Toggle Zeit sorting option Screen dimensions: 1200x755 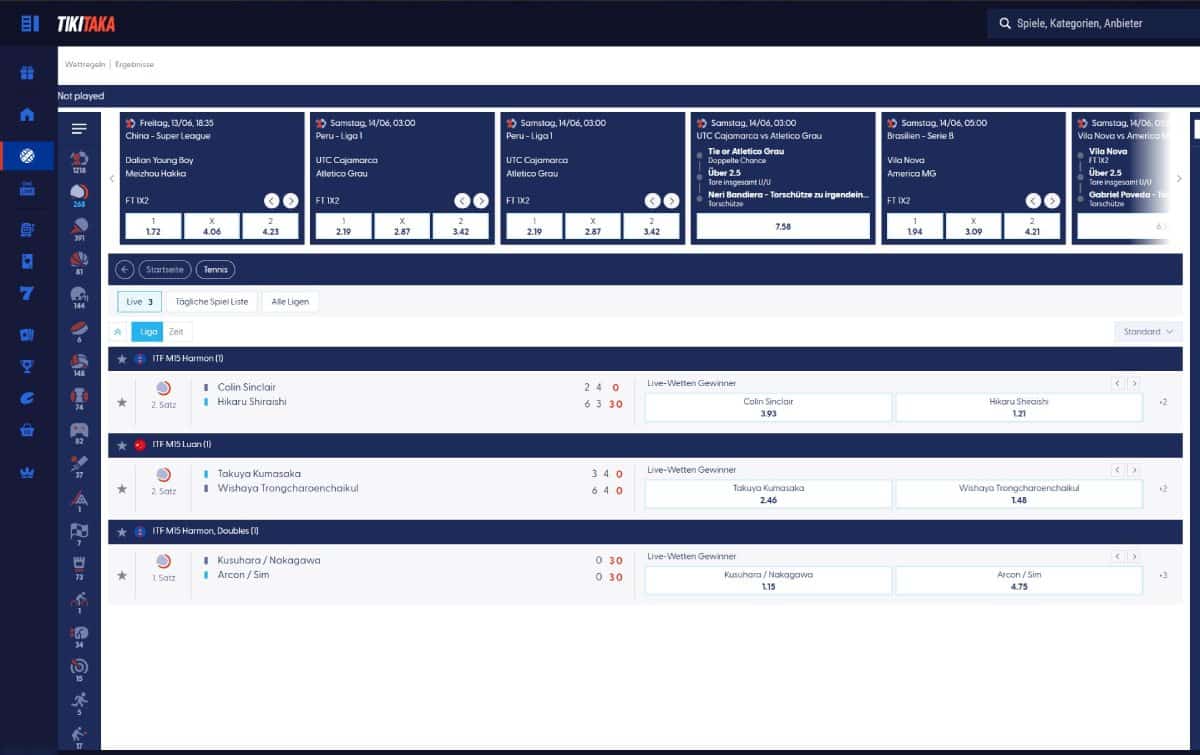[x=176, y=331]
